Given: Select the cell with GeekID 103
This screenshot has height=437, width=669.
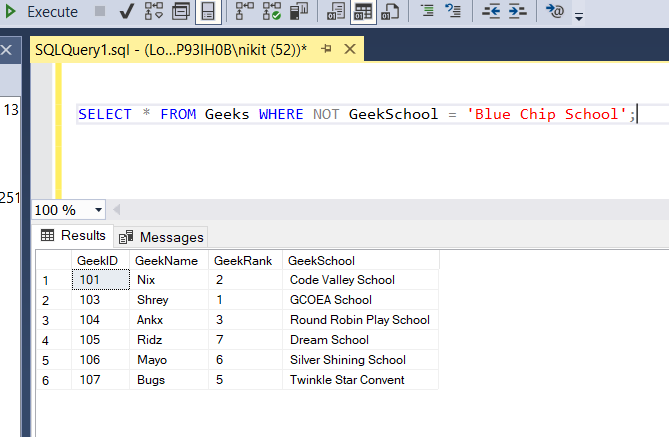Looking at the screenshot, I should coord(101,300).
